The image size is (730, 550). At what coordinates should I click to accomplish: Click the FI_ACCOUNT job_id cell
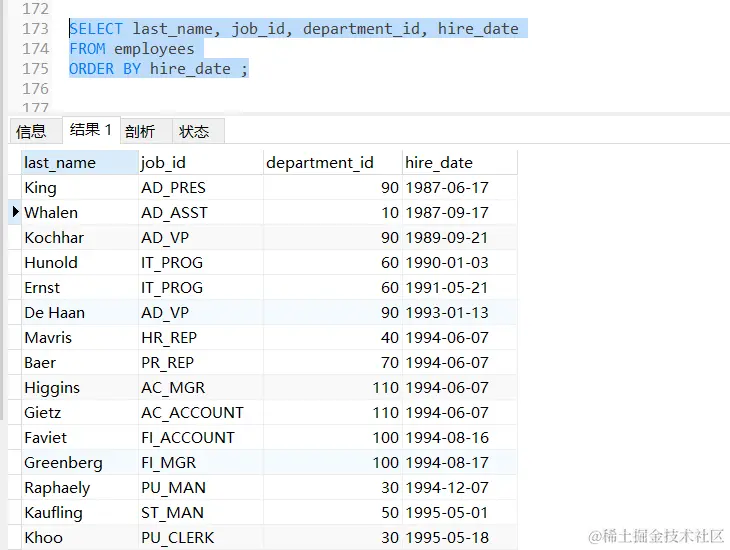pos(201,437)
